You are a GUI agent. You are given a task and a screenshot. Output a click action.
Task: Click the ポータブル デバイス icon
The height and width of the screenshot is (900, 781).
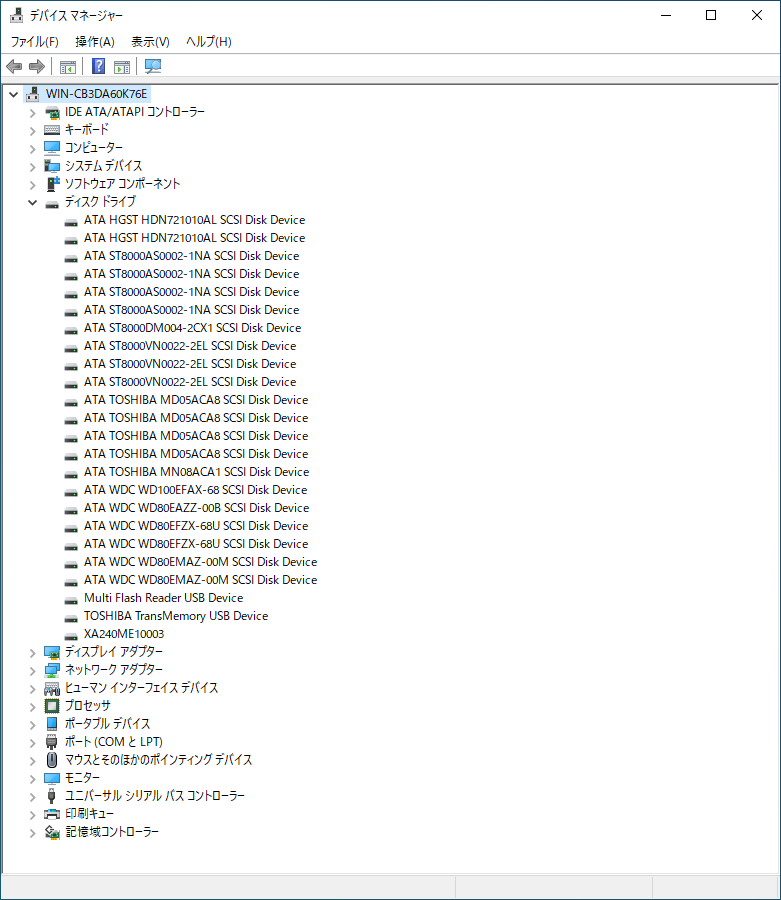pos(52,724)
